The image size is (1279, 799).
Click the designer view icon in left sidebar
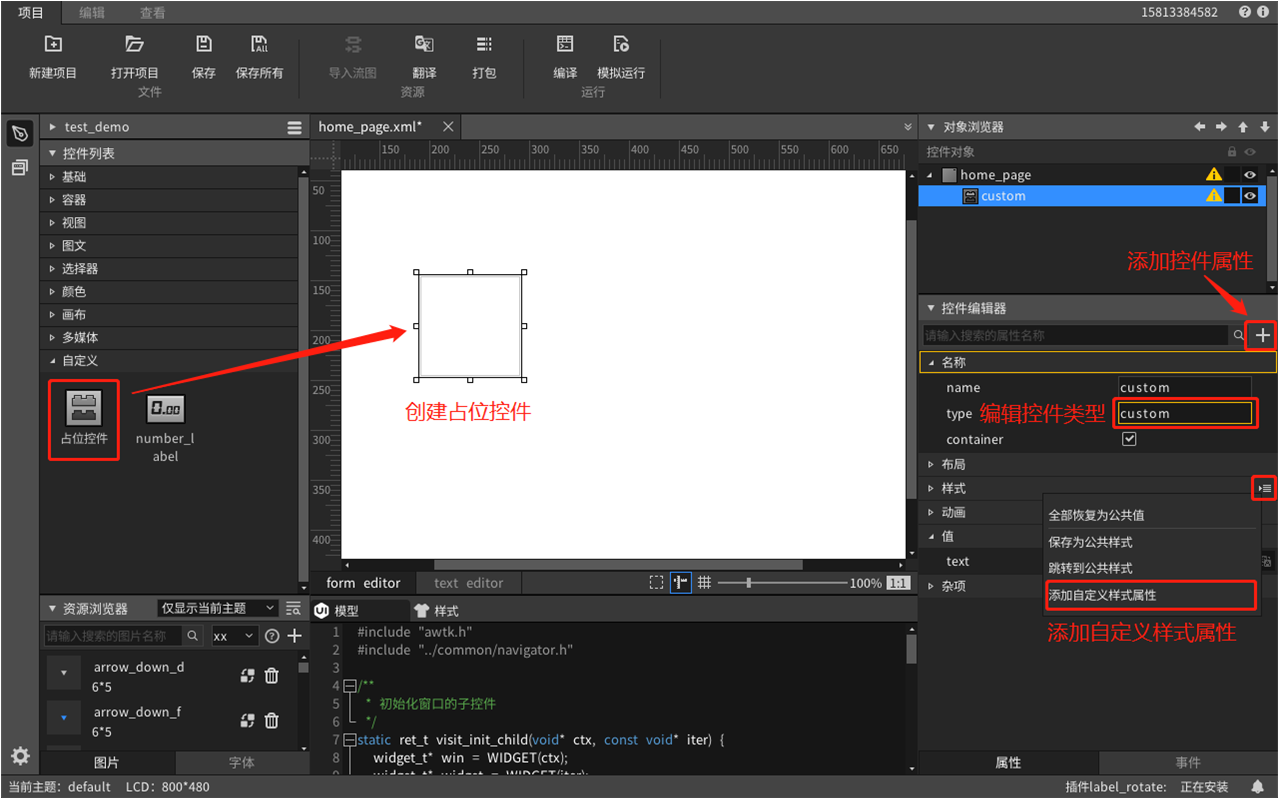click(x=20, y=134)
